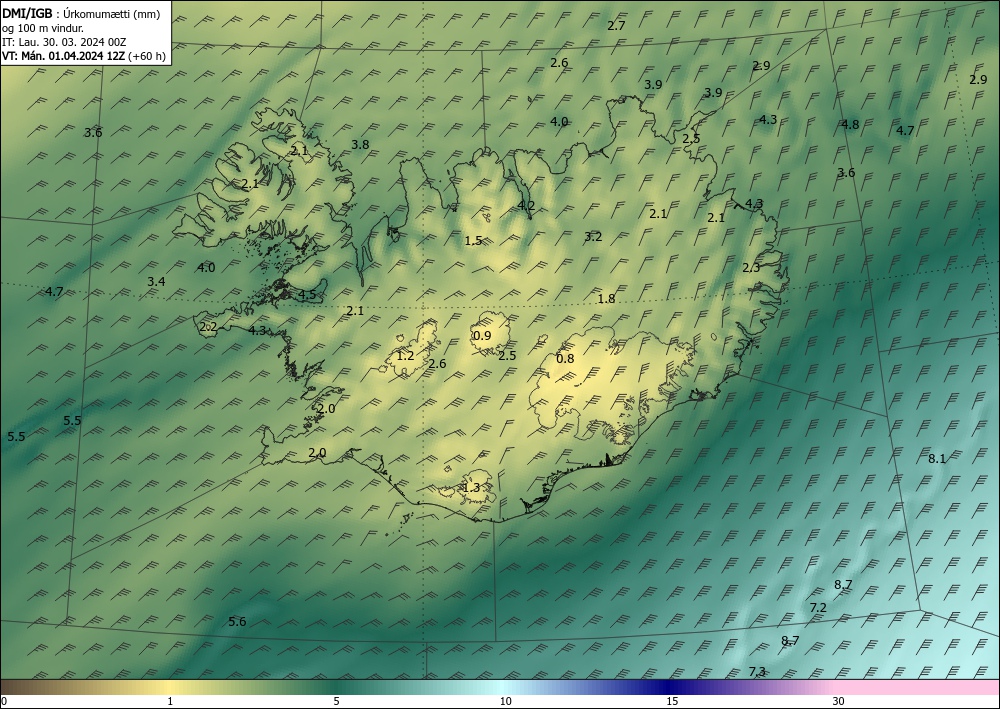Click the map value 3.4
This screenshot has height=709, width=1000.
pos(156,282)
